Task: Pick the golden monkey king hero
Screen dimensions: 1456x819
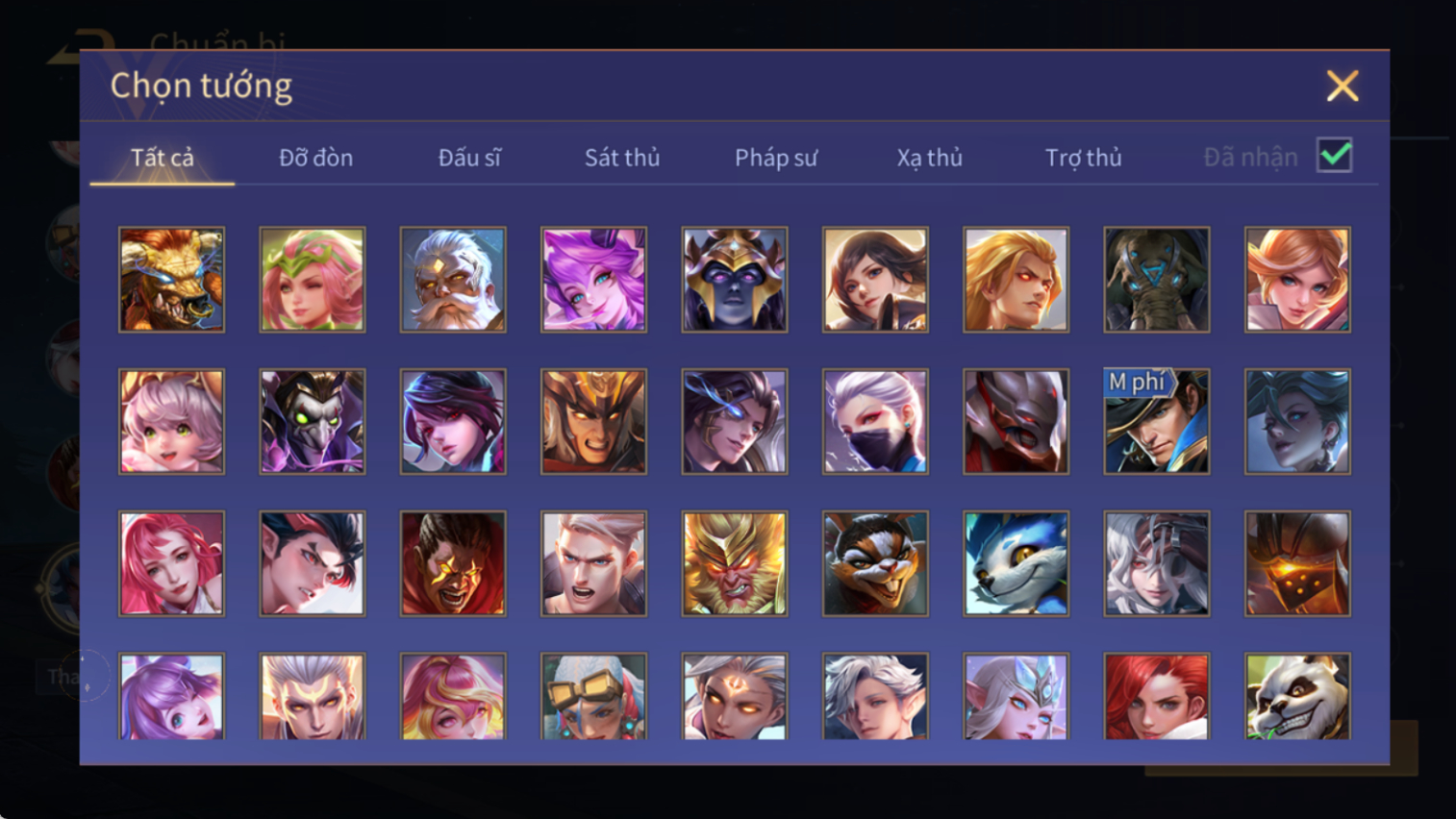Action: [735, 563]
